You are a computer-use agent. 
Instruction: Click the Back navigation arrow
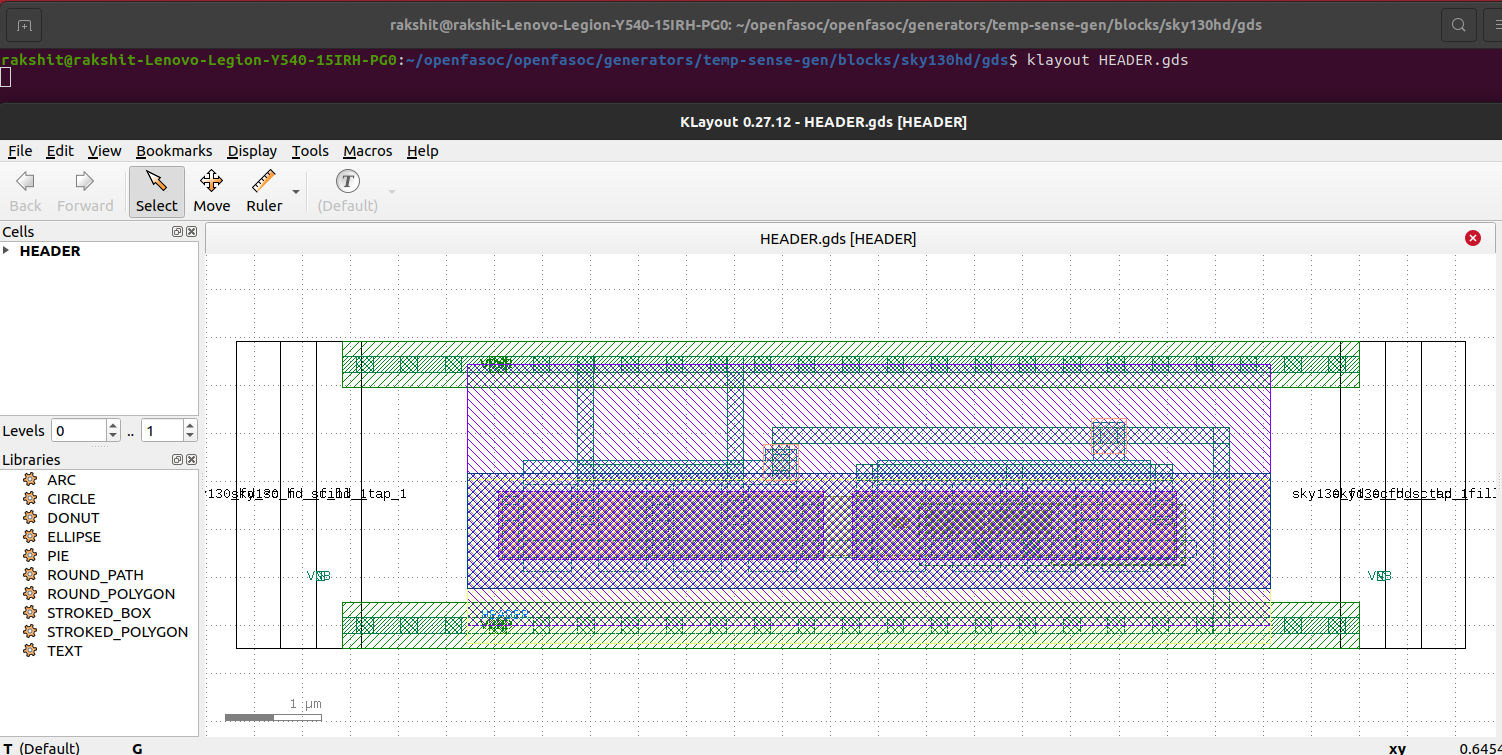coord(25,191)
